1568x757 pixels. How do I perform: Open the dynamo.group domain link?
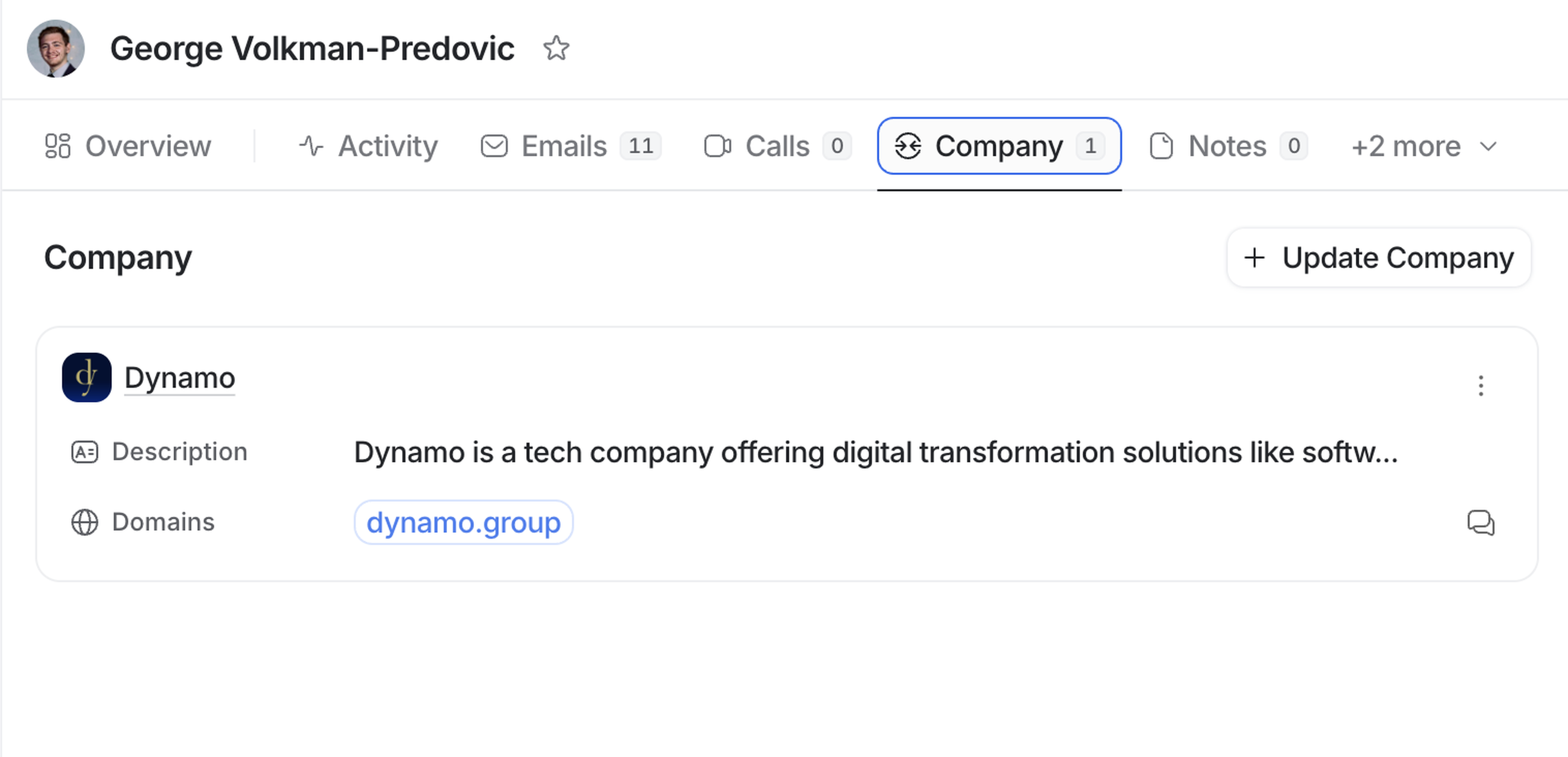pos(463,522)
